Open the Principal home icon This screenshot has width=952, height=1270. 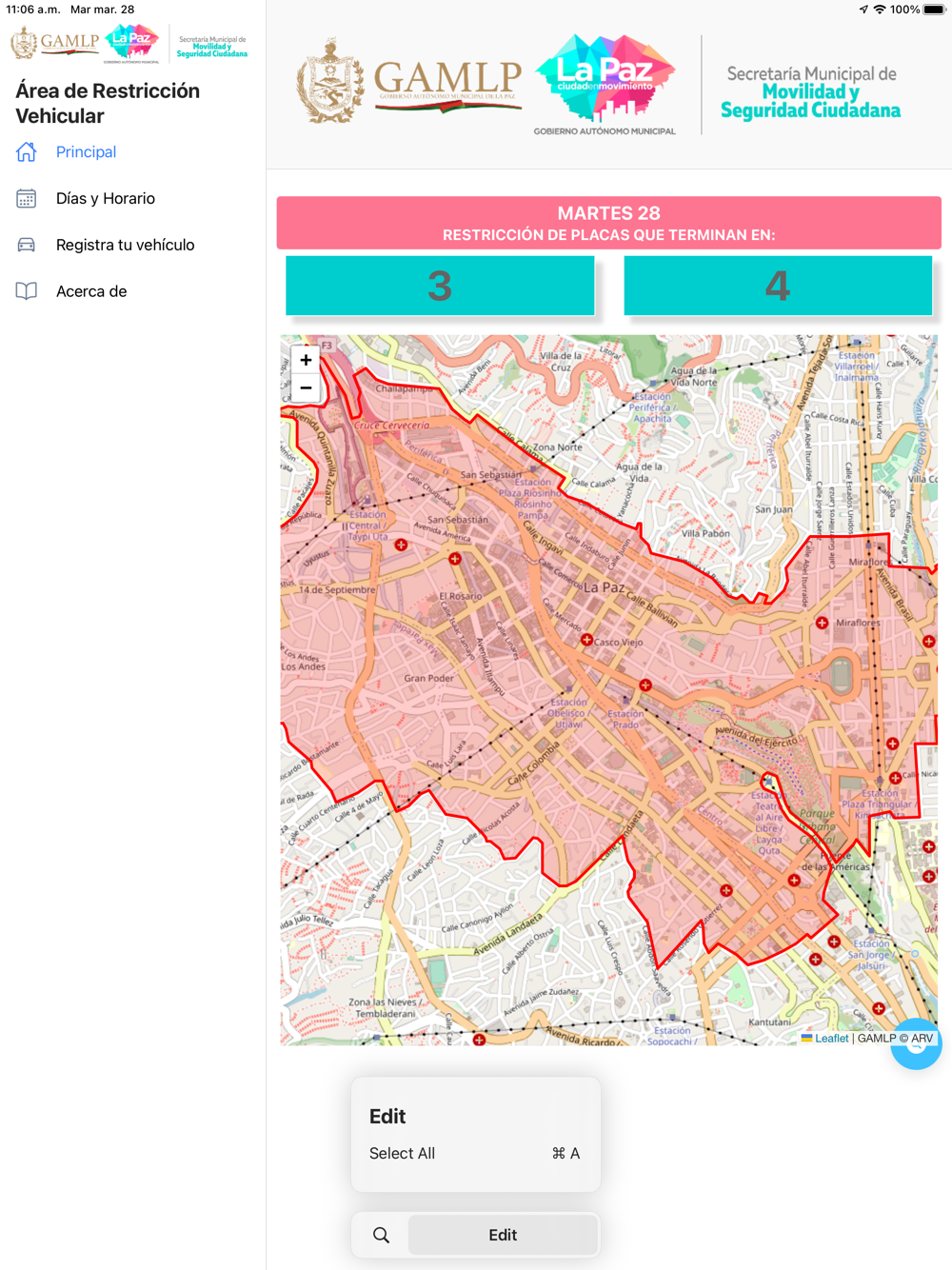point(27,152)
